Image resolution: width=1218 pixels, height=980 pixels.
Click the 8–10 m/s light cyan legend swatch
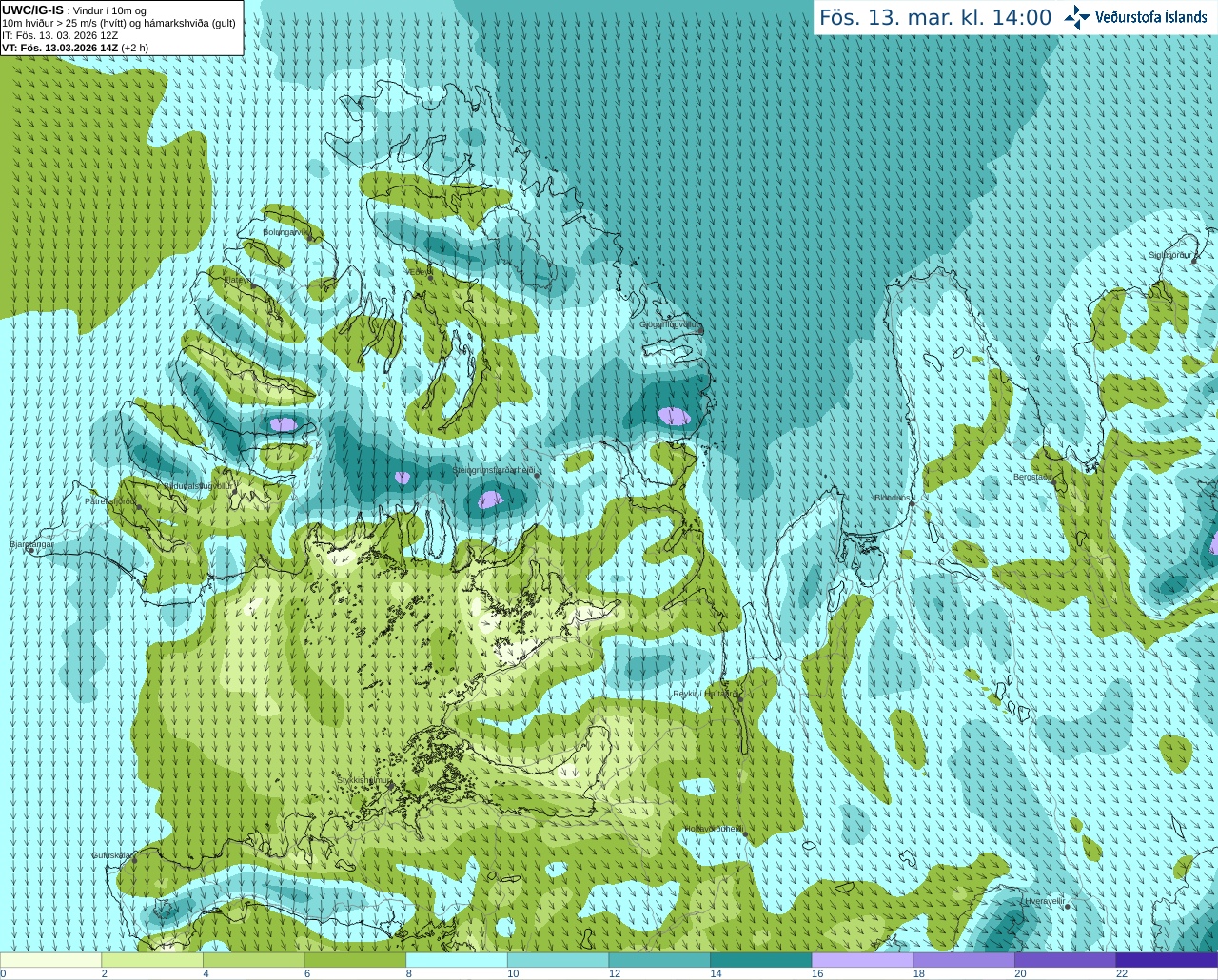click(x=457, y=960)
